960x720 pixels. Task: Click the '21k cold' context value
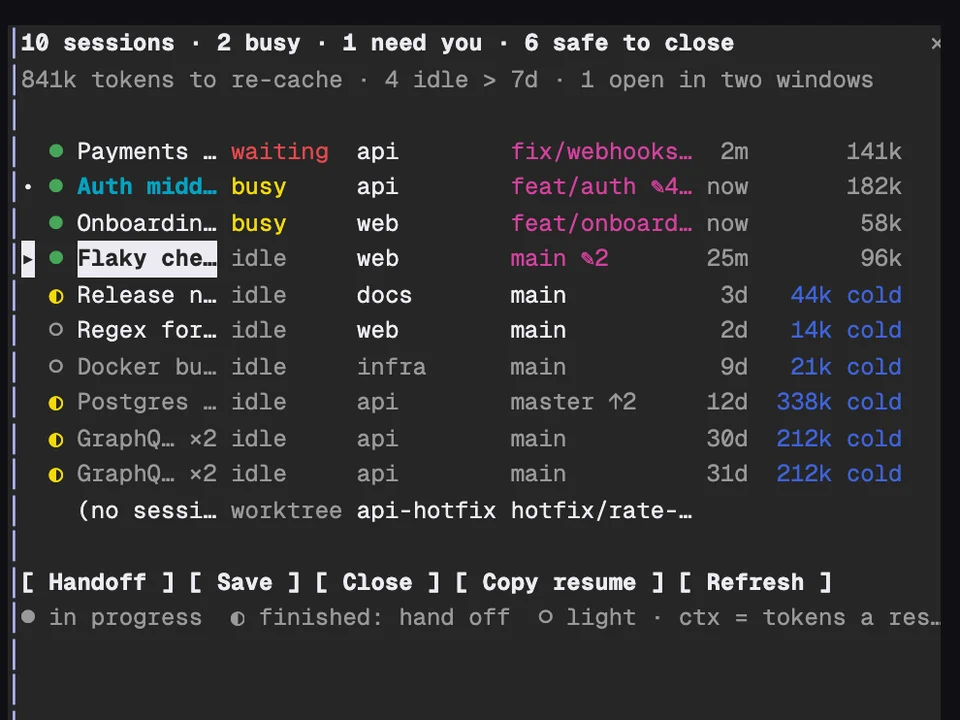846,367
